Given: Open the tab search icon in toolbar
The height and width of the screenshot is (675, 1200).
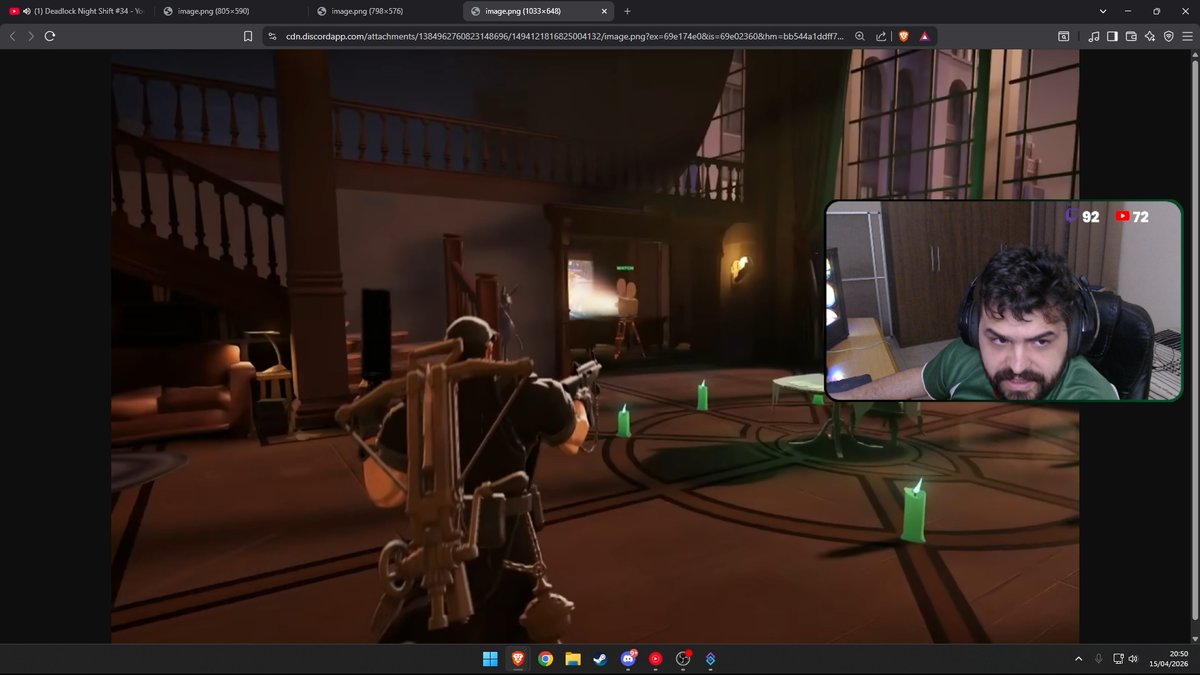Looking at the screenshot, I should tap(1064, 36).
